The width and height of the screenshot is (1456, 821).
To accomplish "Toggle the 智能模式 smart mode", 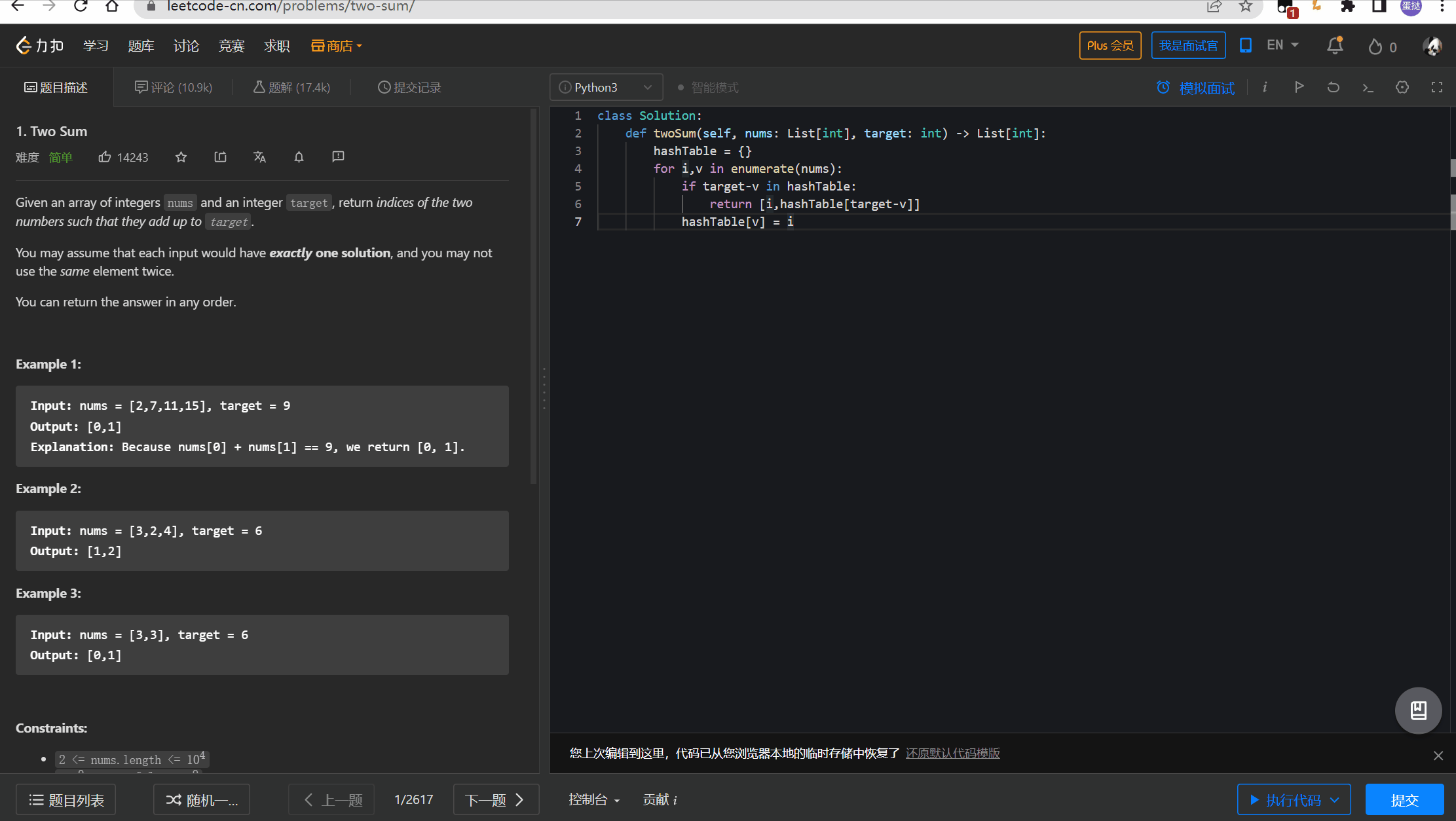I will [709, 88].
